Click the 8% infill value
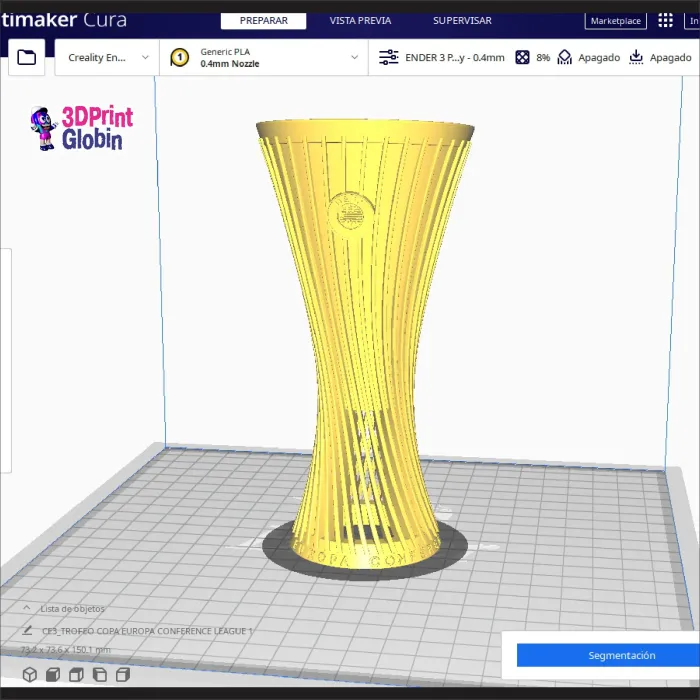Screen dimensions: 700x700 (x=543, y=58)
